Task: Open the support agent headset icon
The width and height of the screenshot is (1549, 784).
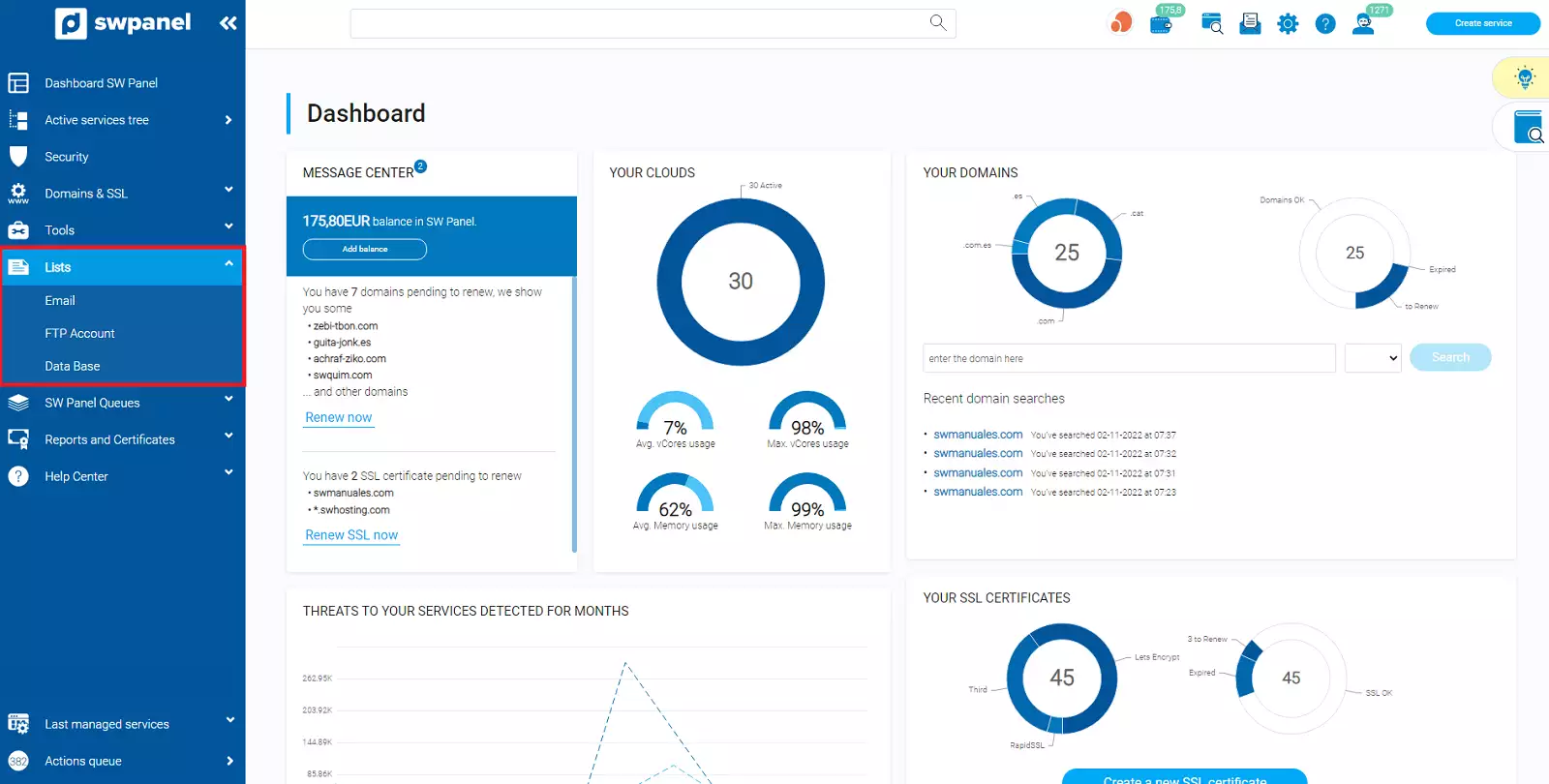Action: point(1363,24)
